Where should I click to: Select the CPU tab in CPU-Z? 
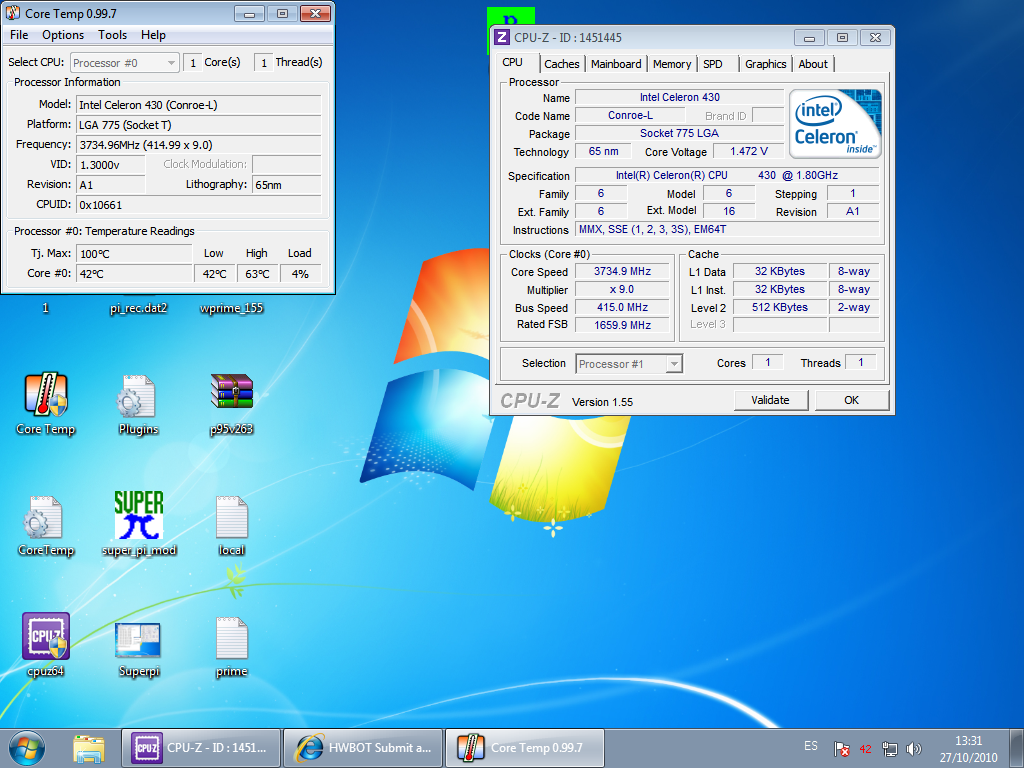click(513, 63)
